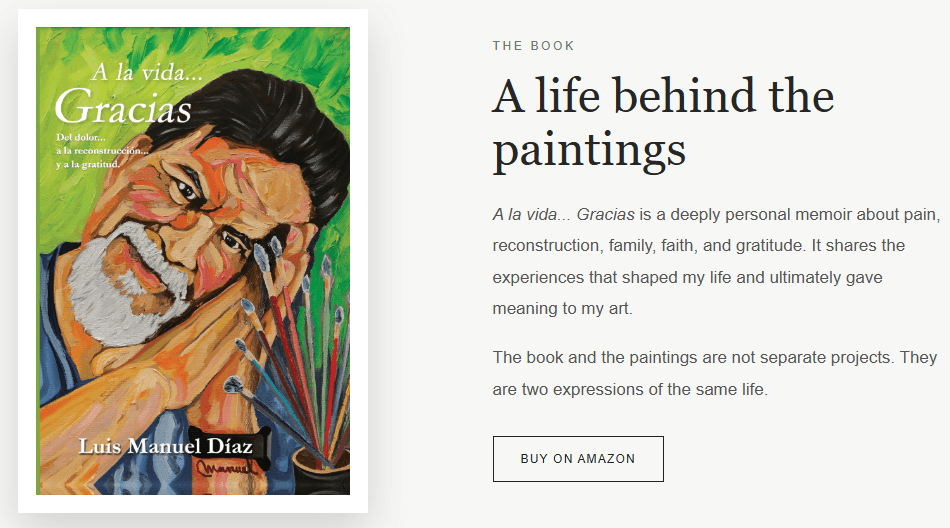
Task: Click 'A la vida...' text on the cover
Action: (147, 73)
